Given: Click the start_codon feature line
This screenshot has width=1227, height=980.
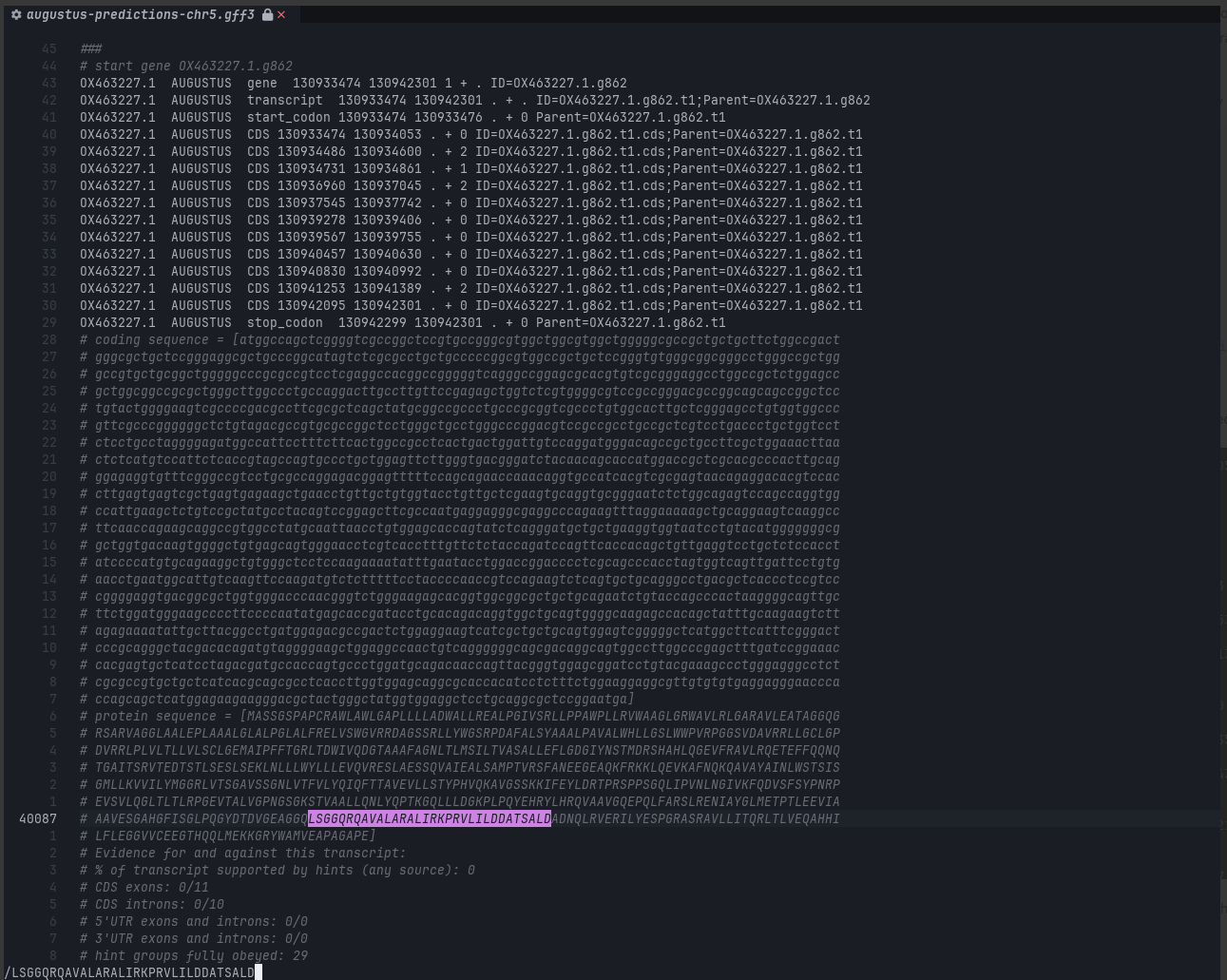Looking at the screenshot, I should click(x=402, y=117).
